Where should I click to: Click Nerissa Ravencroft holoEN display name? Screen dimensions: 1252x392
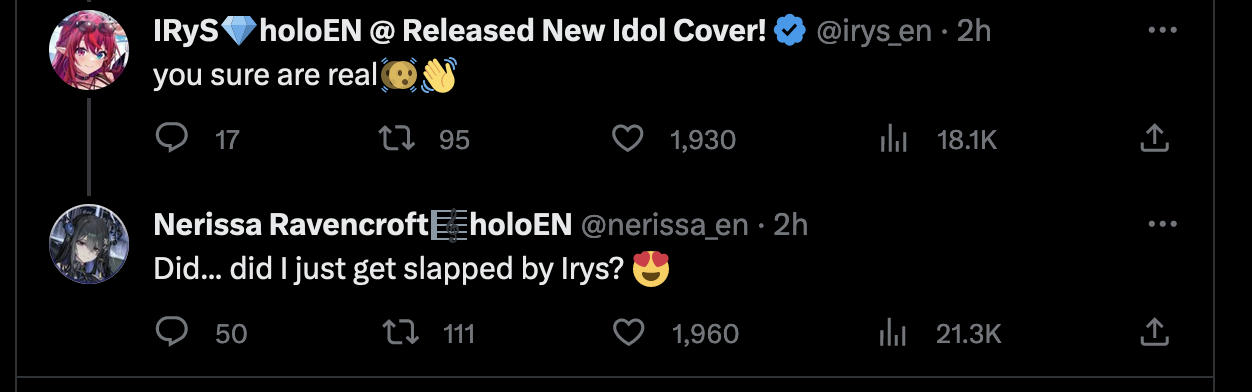click(x=362, y=226)
